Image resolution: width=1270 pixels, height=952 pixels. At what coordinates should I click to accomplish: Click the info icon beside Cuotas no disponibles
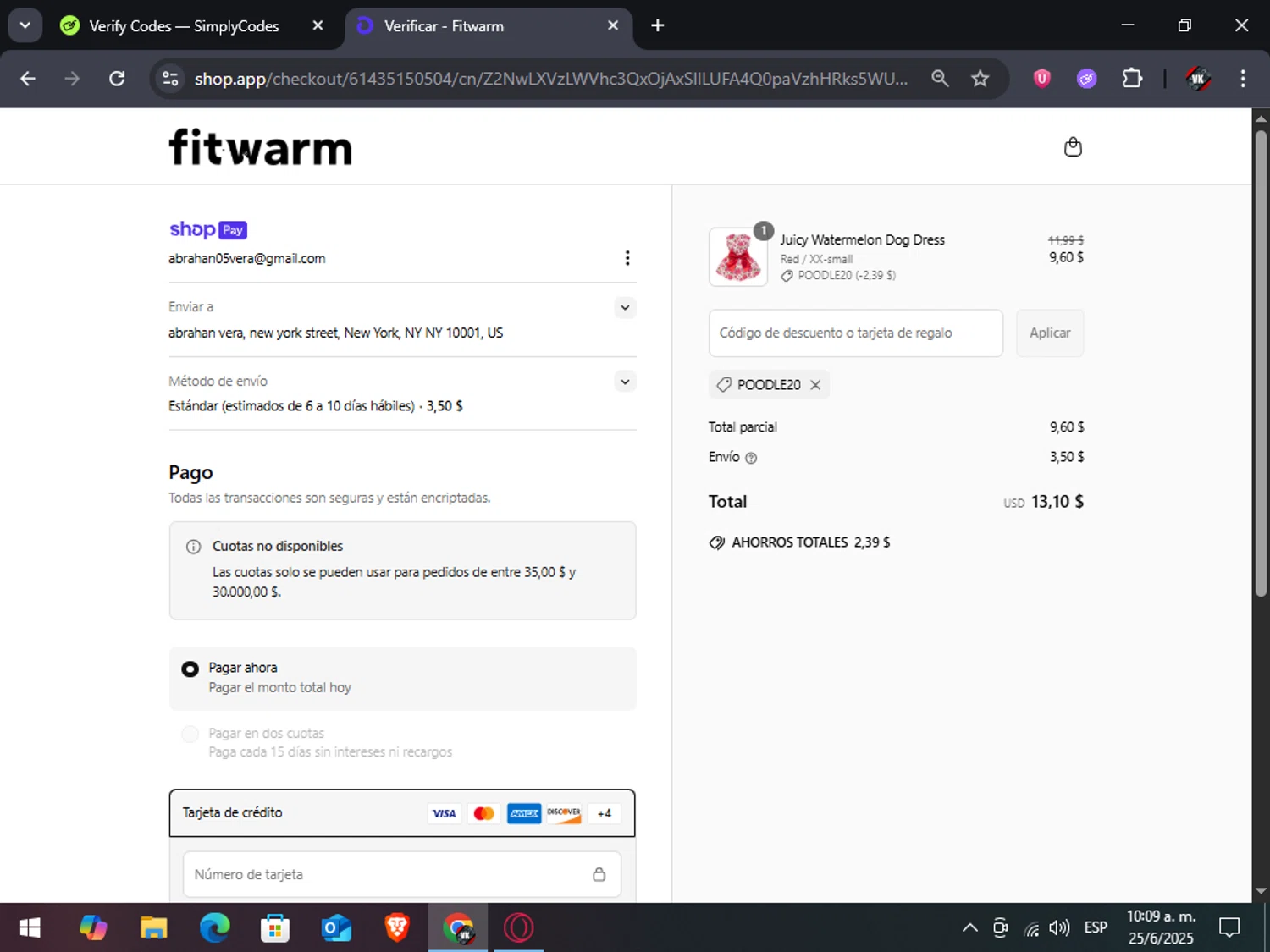(193, 547)
